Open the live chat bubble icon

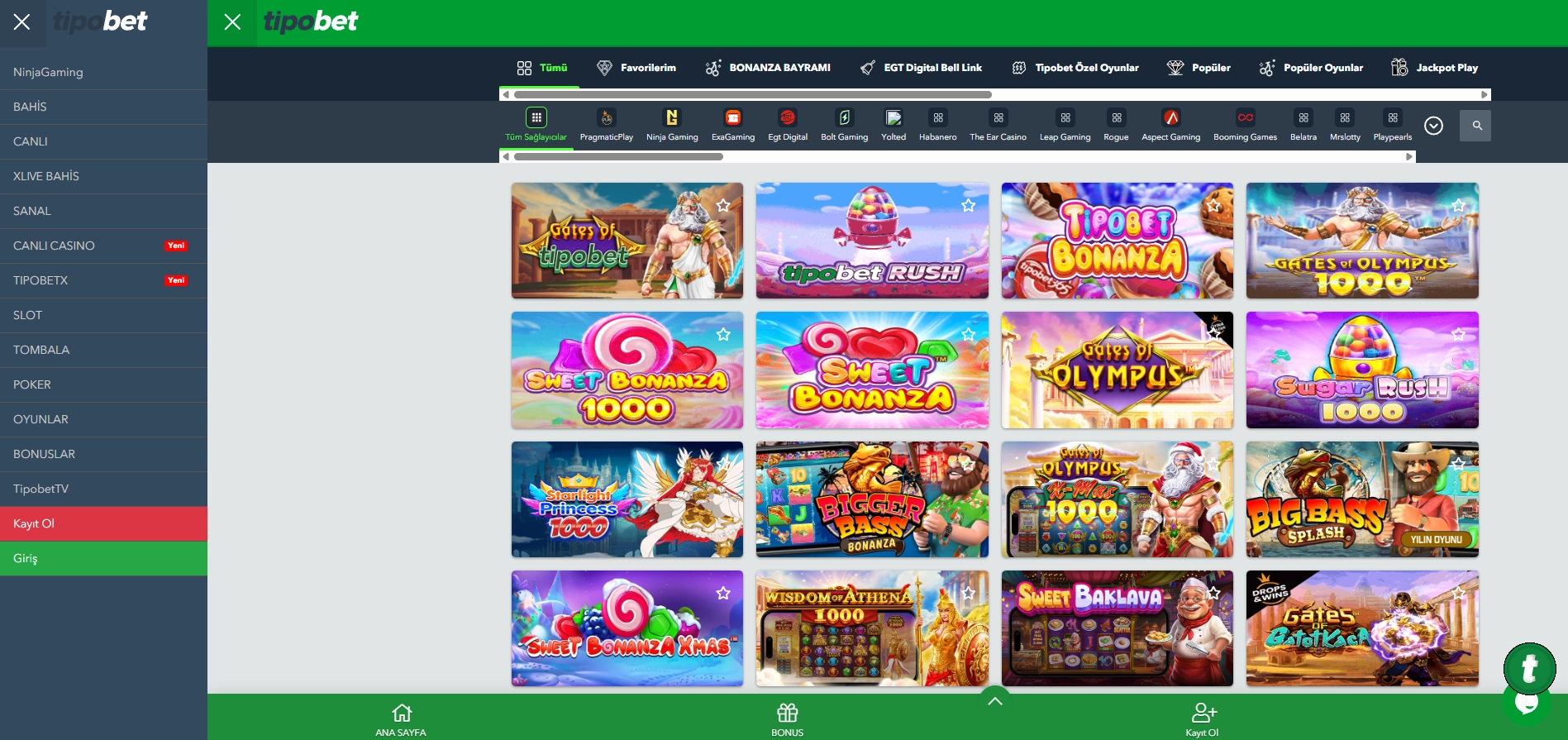(x=1527, y=703)
